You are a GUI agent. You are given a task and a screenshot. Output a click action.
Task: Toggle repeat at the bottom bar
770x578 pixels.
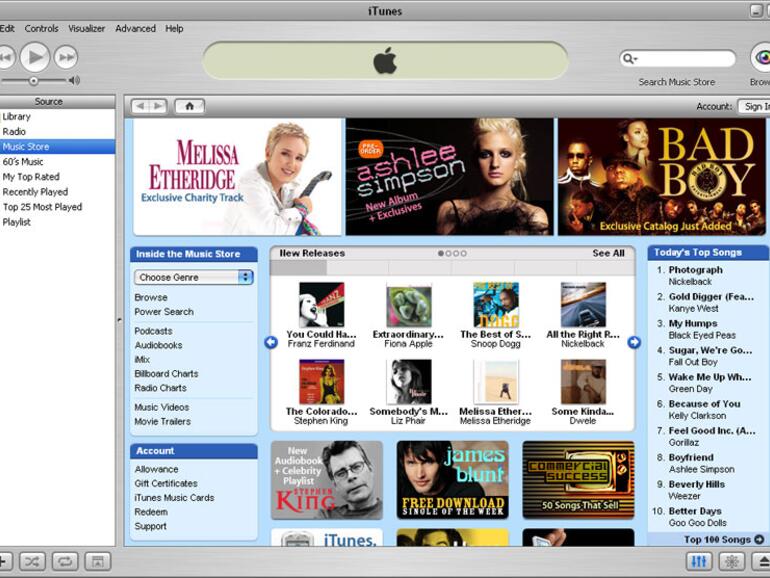click(x=65, y=562)
